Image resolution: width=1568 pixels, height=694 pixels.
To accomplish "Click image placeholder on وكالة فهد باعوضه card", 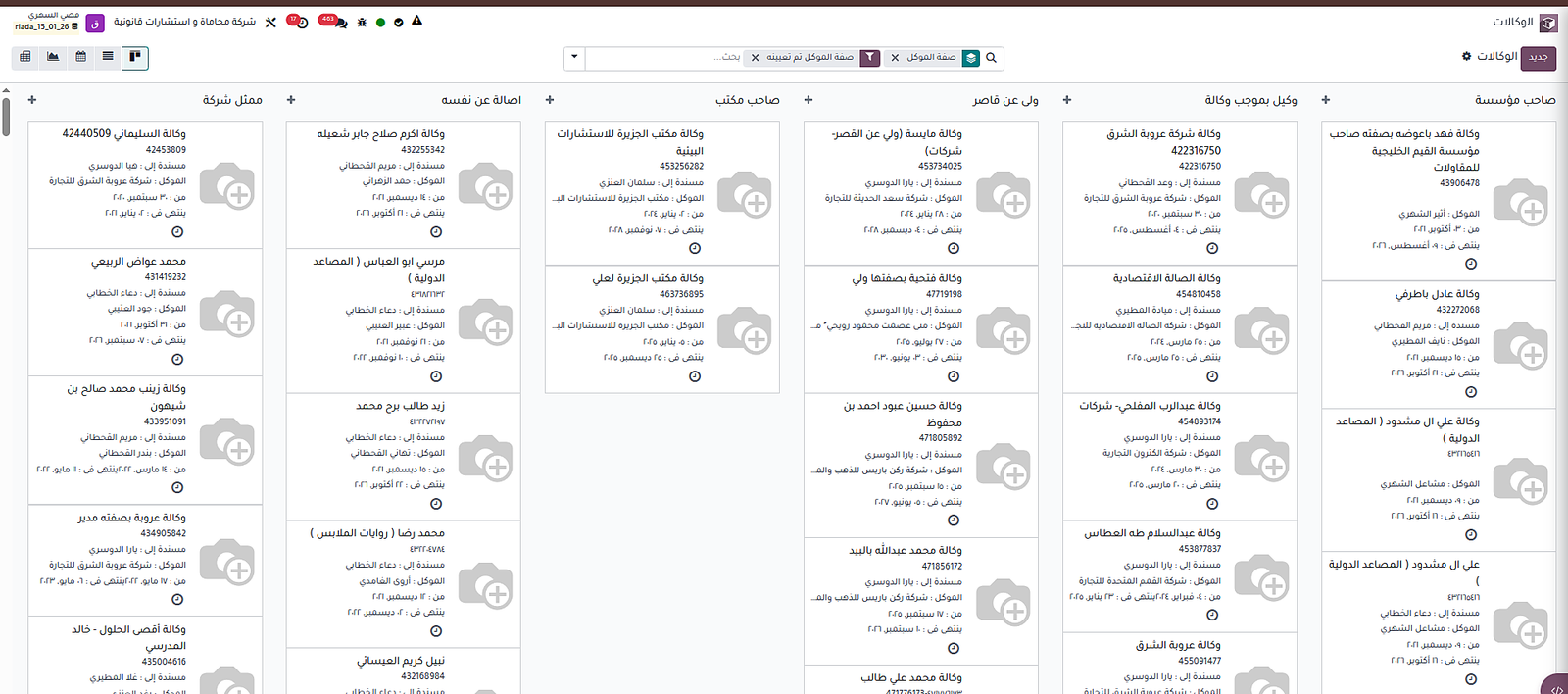I will (x=1521, y=204).
